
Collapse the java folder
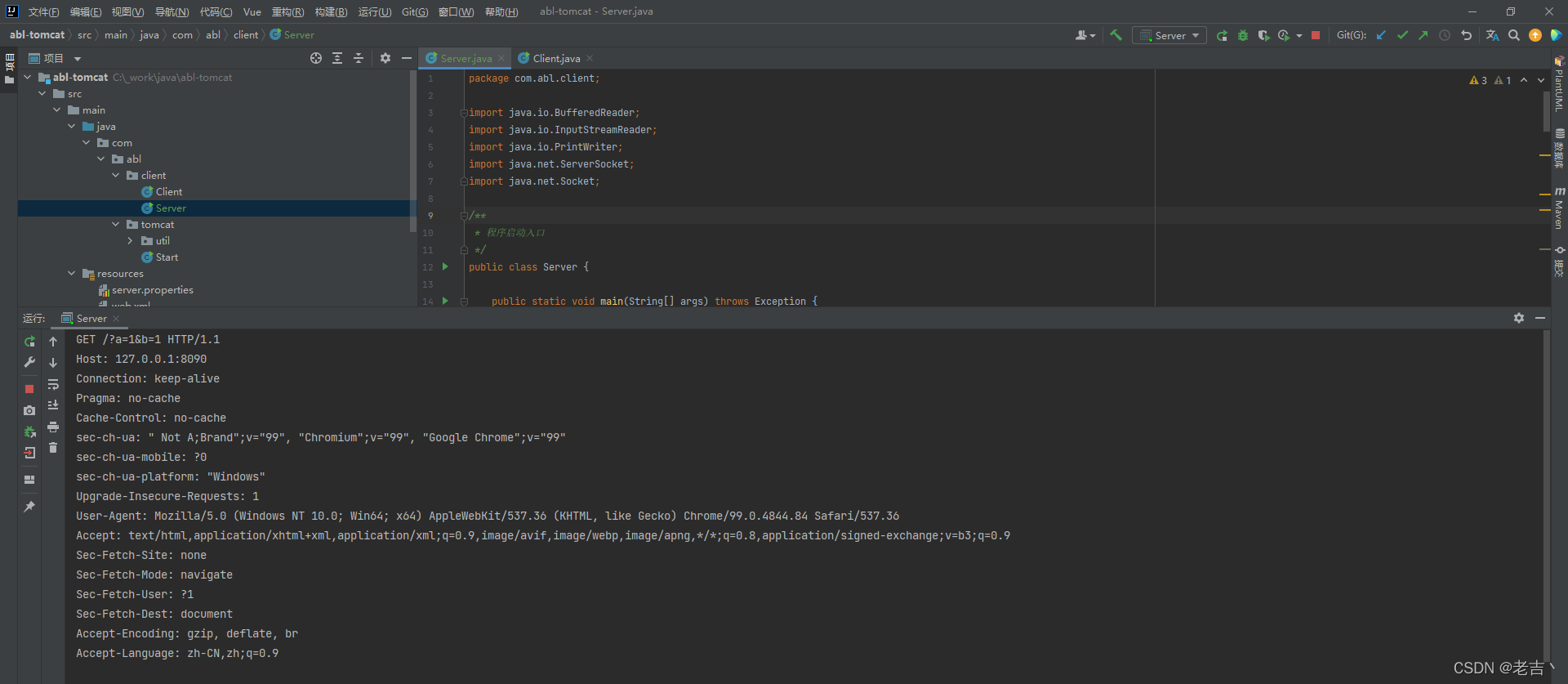point(72,127)
